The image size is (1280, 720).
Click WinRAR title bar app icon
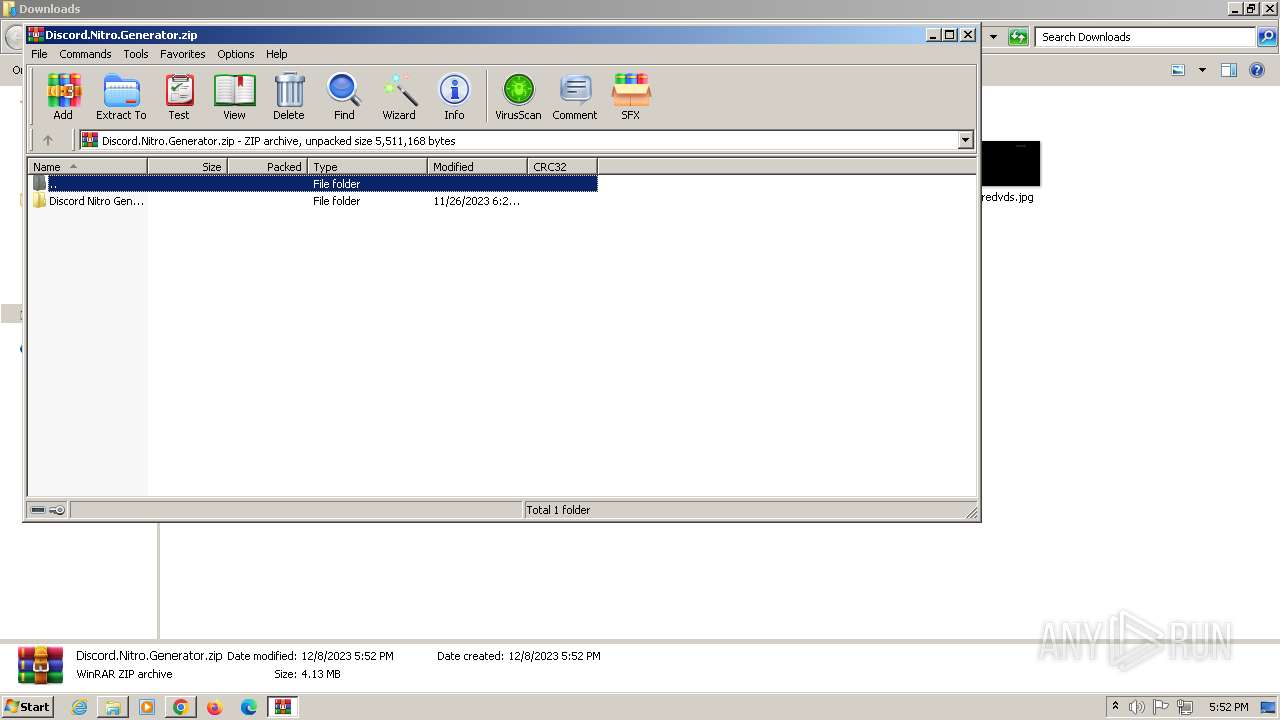(x=35, y=35)
